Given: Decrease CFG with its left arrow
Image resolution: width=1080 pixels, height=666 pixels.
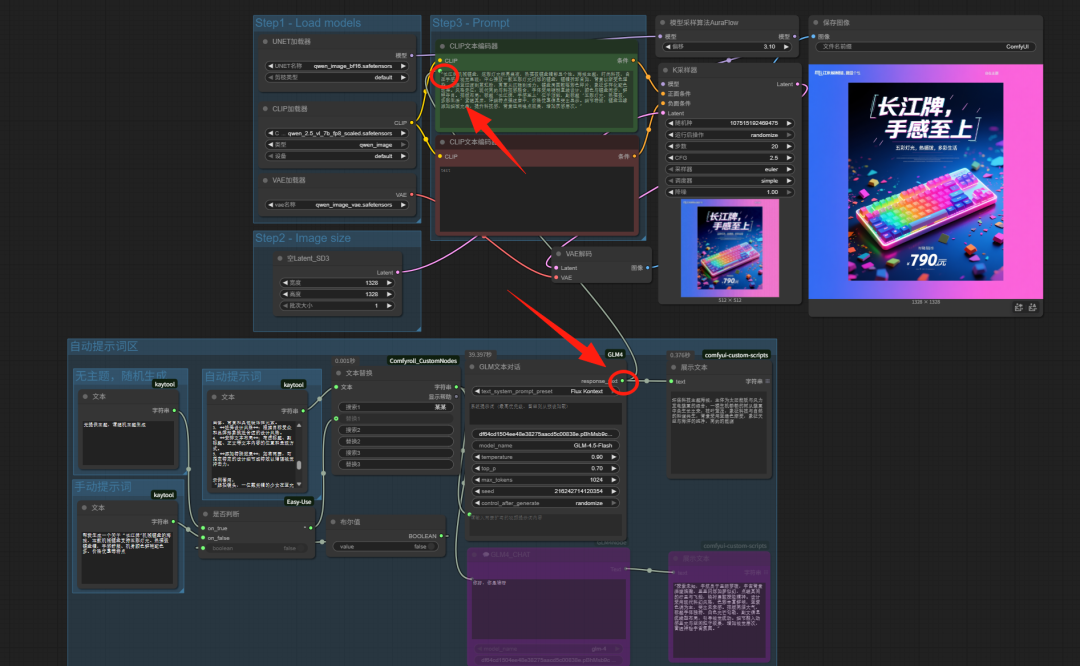Looking at the screenshot, I should [671, 158].
